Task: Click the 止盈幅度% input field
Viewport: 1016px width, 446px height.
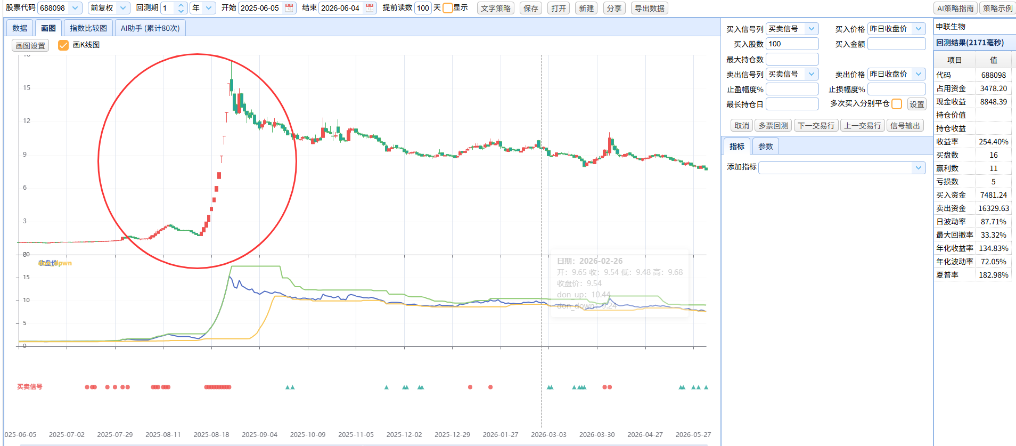Action: coord(792,89)
